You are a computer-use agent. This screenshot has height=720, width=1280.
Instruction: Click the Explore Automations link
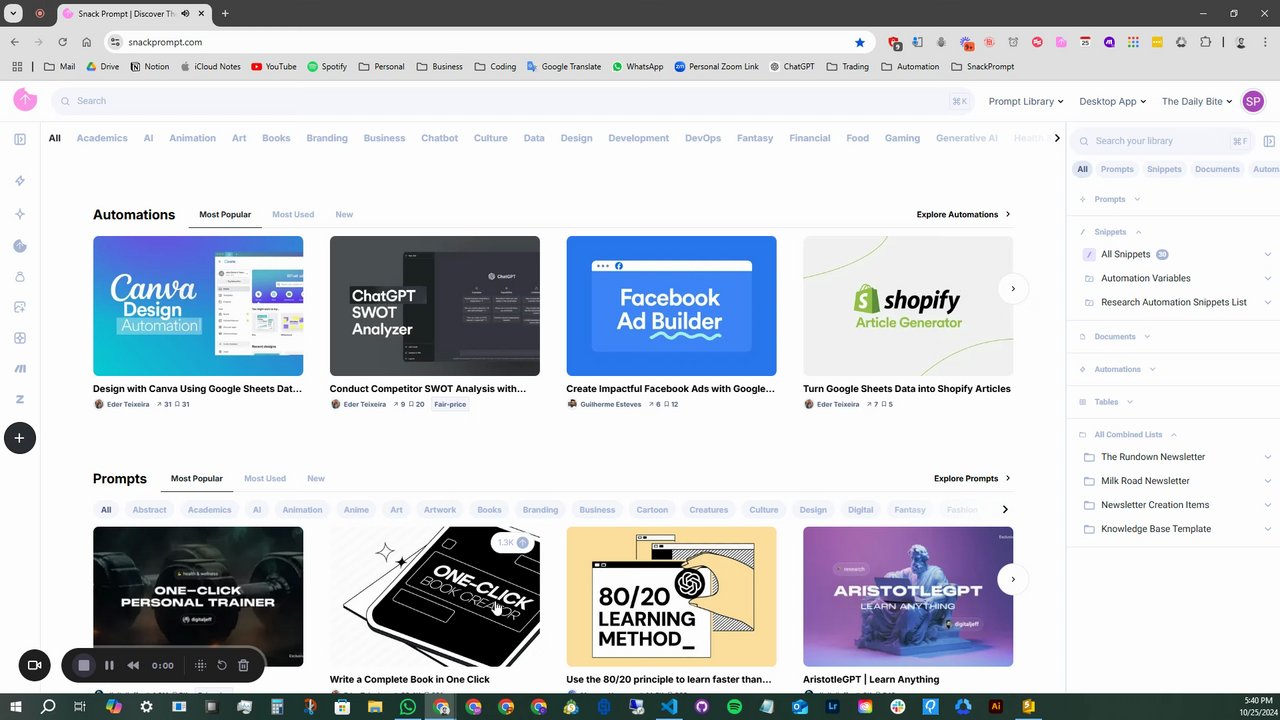[963, 214]
